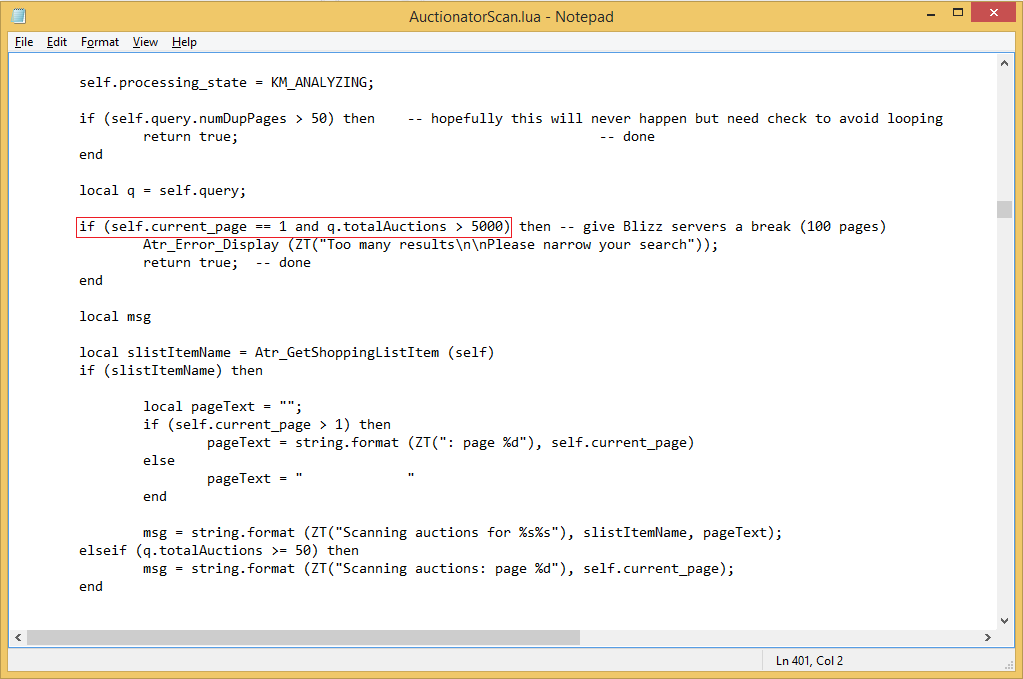The width and height of the screenshot is (1023, 679).
Task: Click the horizontal scrollbar right arrow
Action: [988, 637]
